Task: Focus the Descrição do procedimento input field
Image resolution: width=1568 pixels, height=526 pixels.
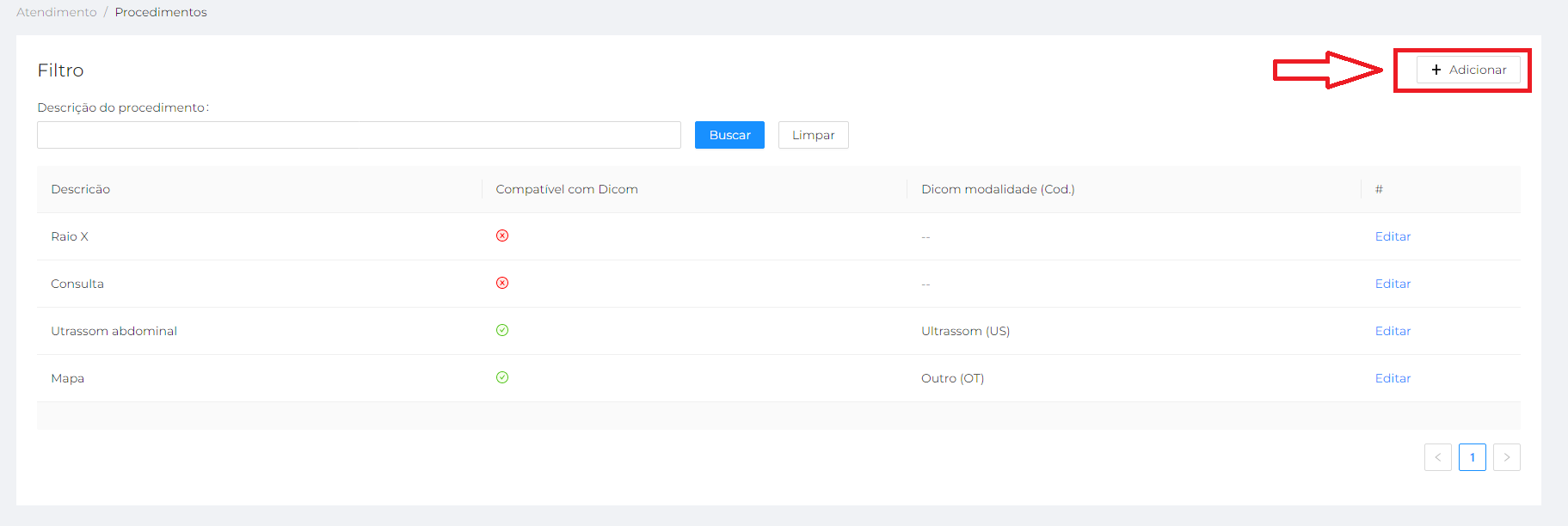Action: click(359, 135)
